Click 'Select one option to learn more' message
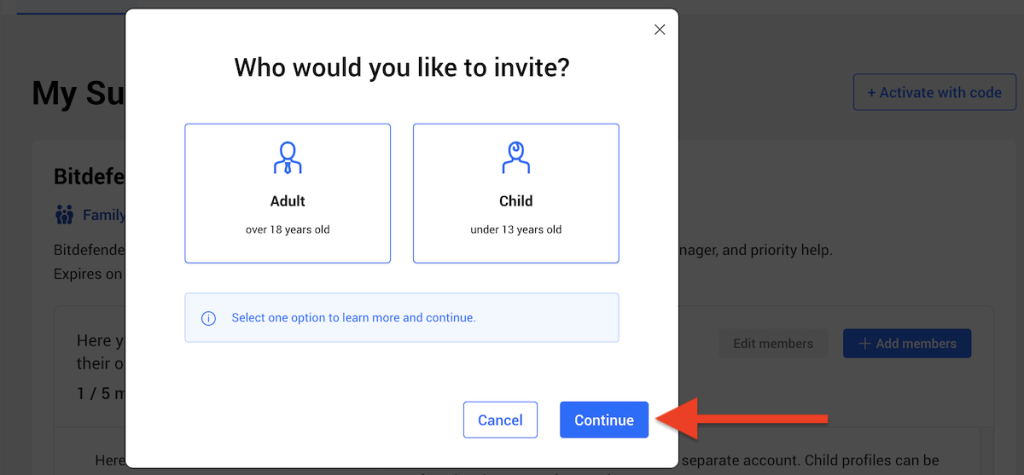Image resolution: width=1024 pixels, height=475 pixels. point(353,318)
